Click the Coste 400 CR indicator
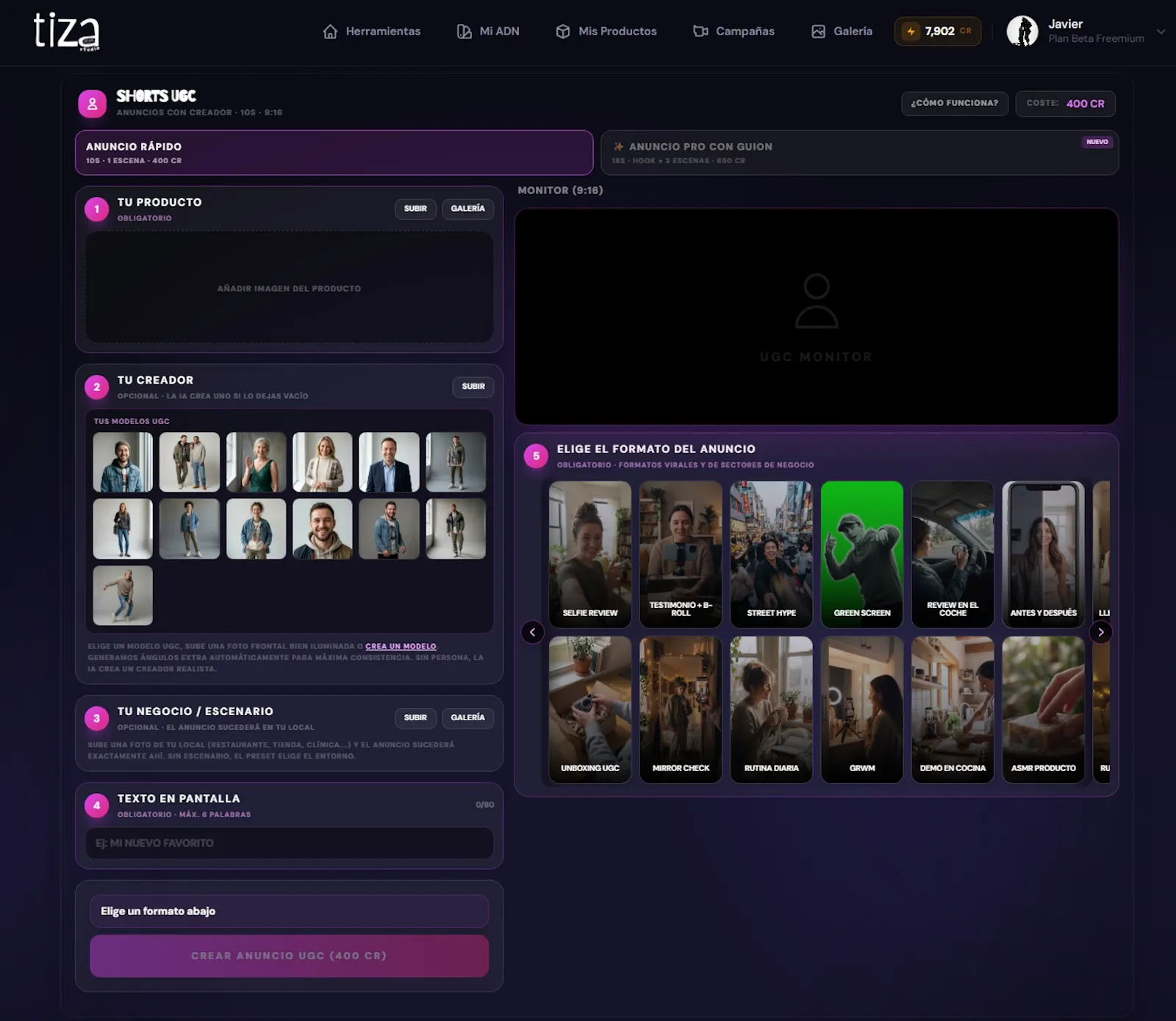The image size is (1176, 1021). pyautogui.click(x=1066, y=104)
